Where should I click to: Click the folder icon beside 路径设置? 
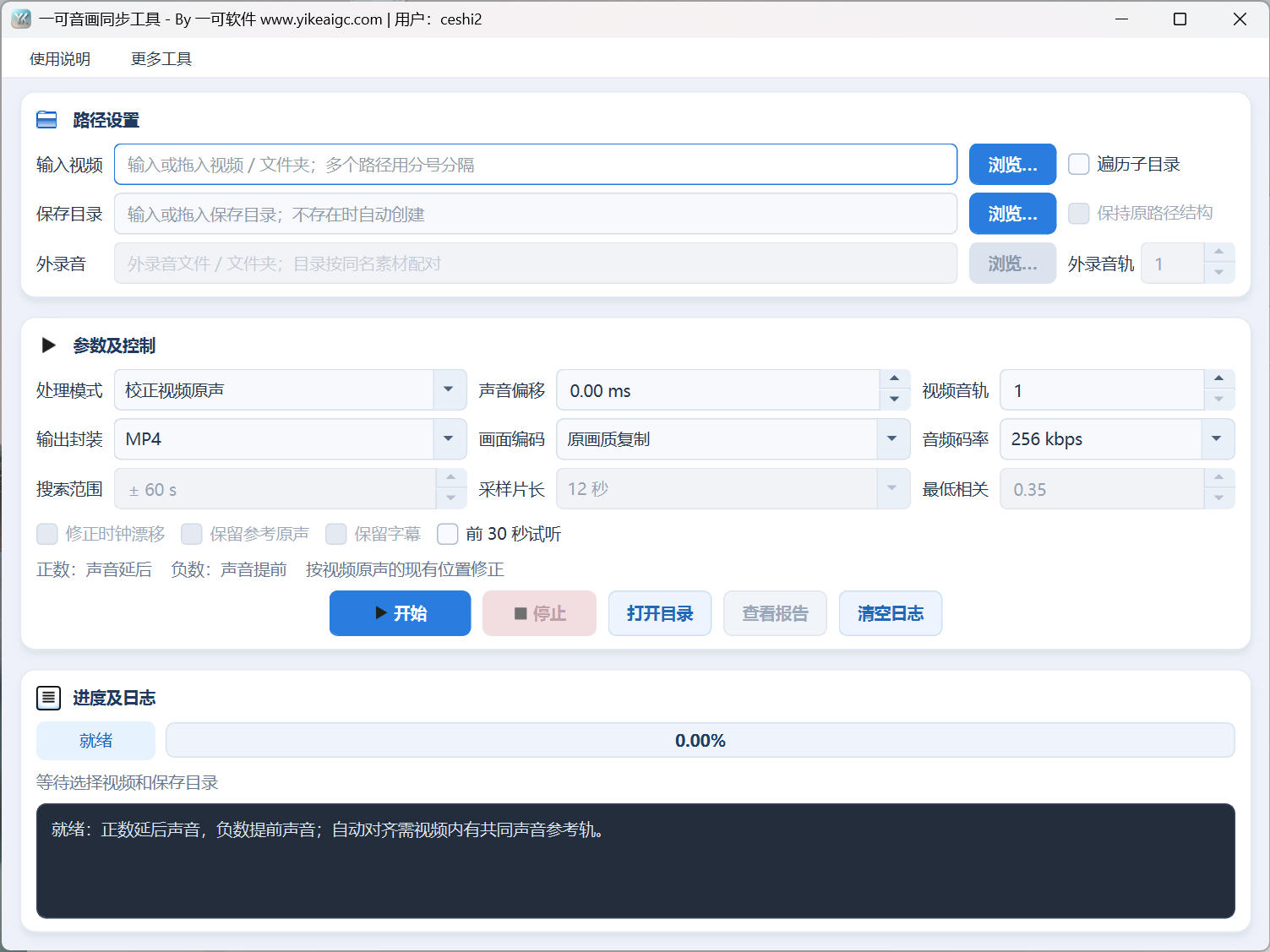(x=46, y=120)
